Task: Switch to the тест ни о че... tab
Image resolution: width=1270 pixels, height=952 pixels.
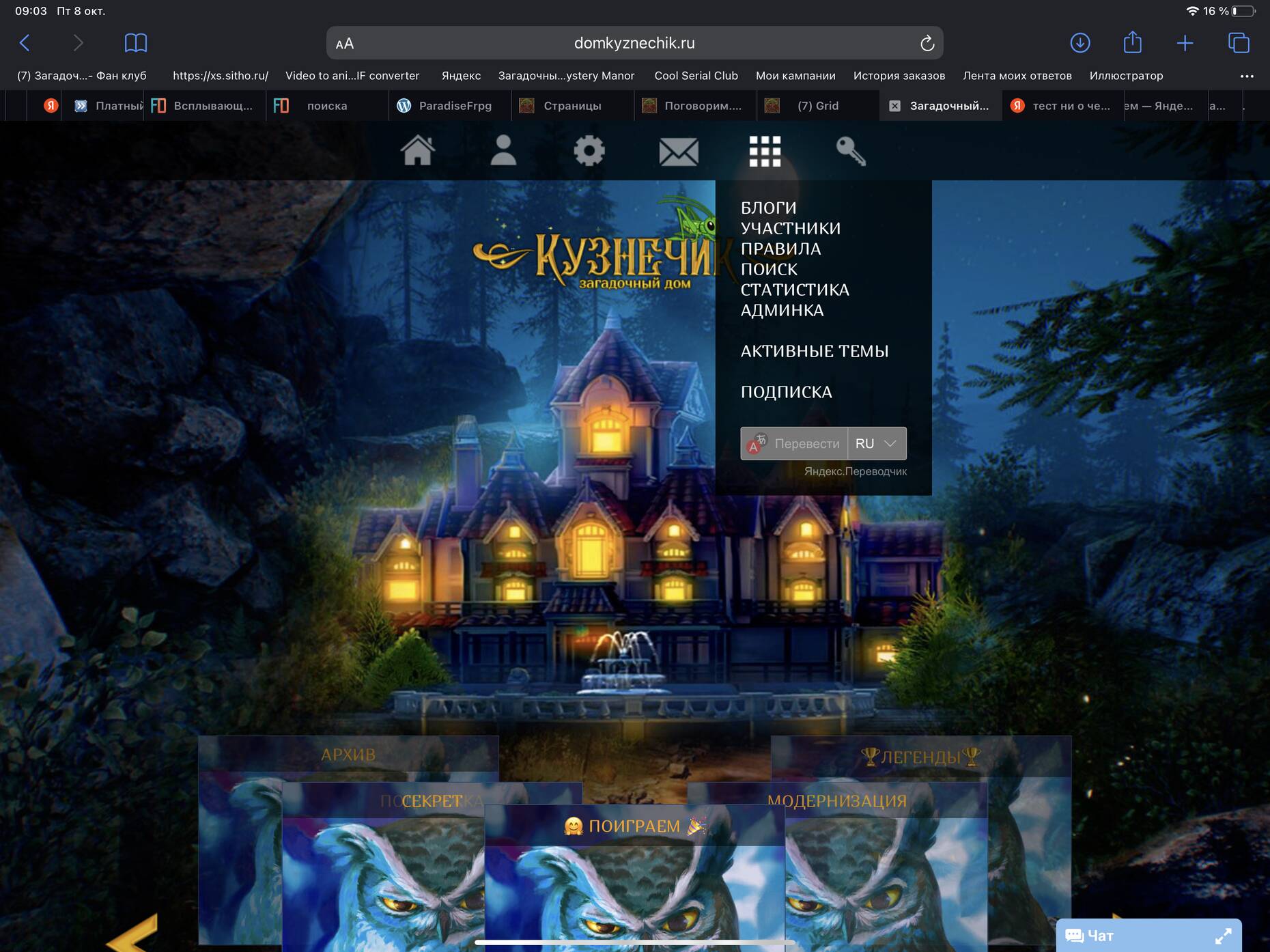Action: point(1063,106)
